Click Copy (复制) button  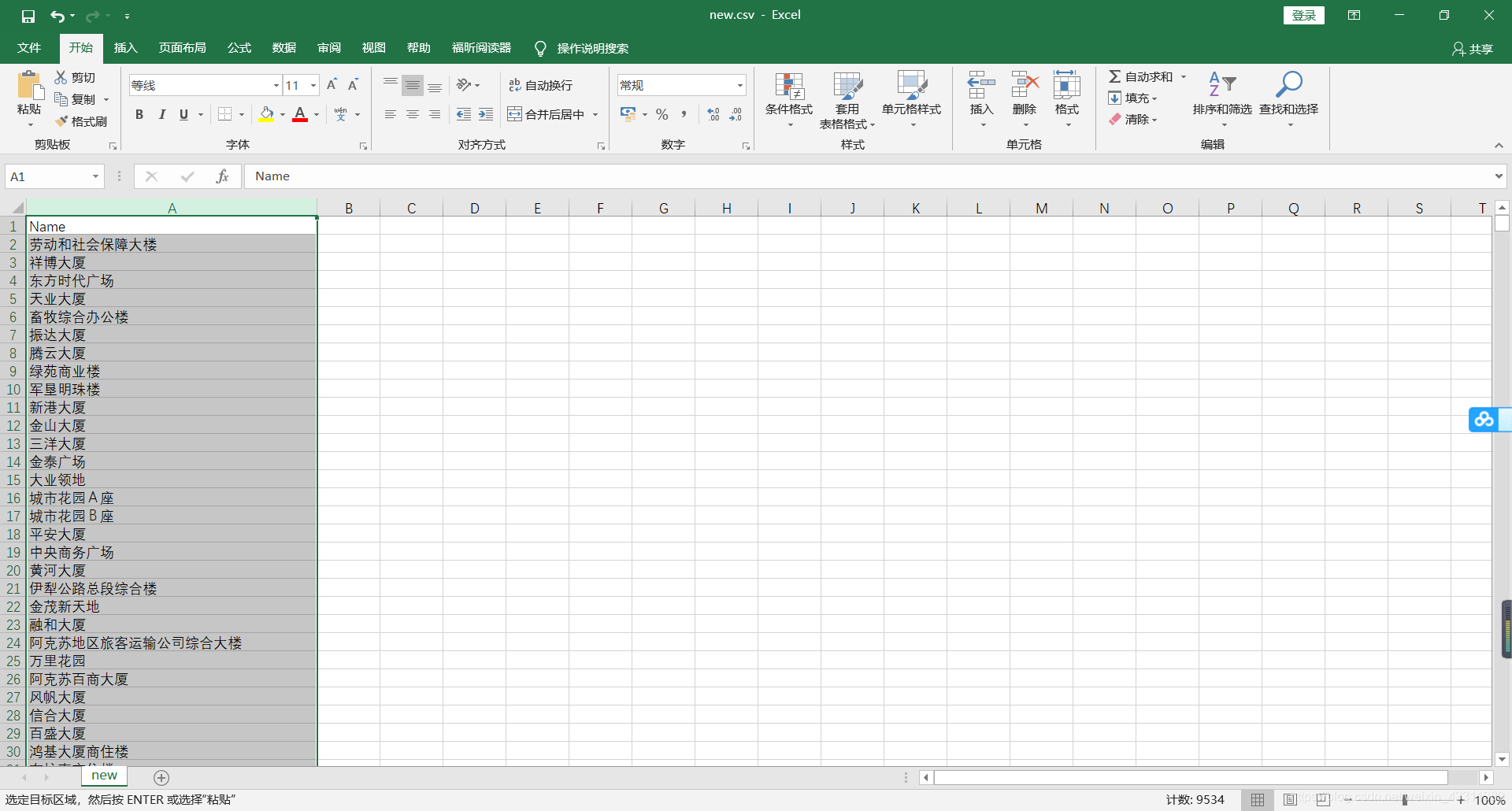(76, 99)
